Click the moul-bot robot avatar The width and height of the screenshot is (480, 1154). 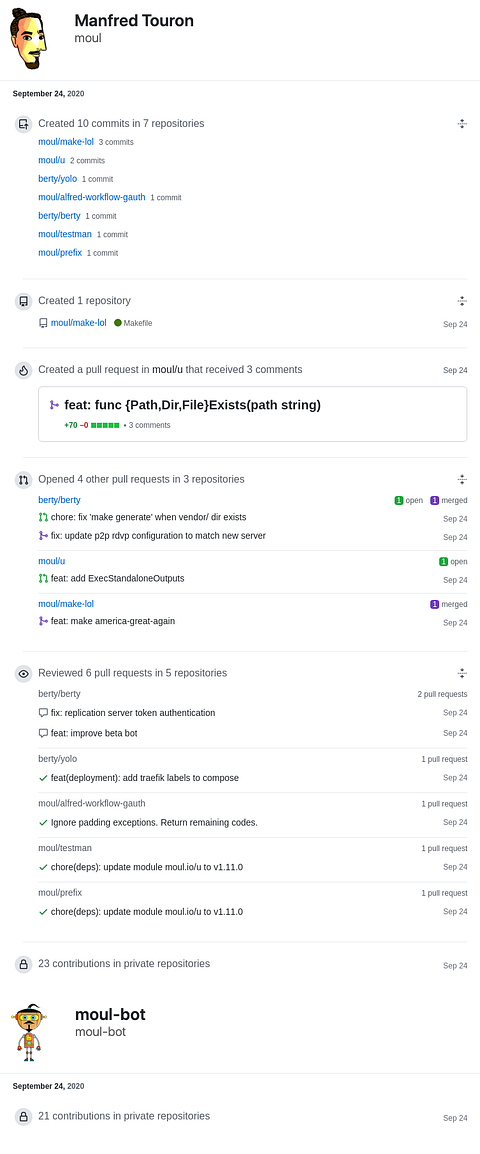pyautogui.click(x=29, y=1032)
